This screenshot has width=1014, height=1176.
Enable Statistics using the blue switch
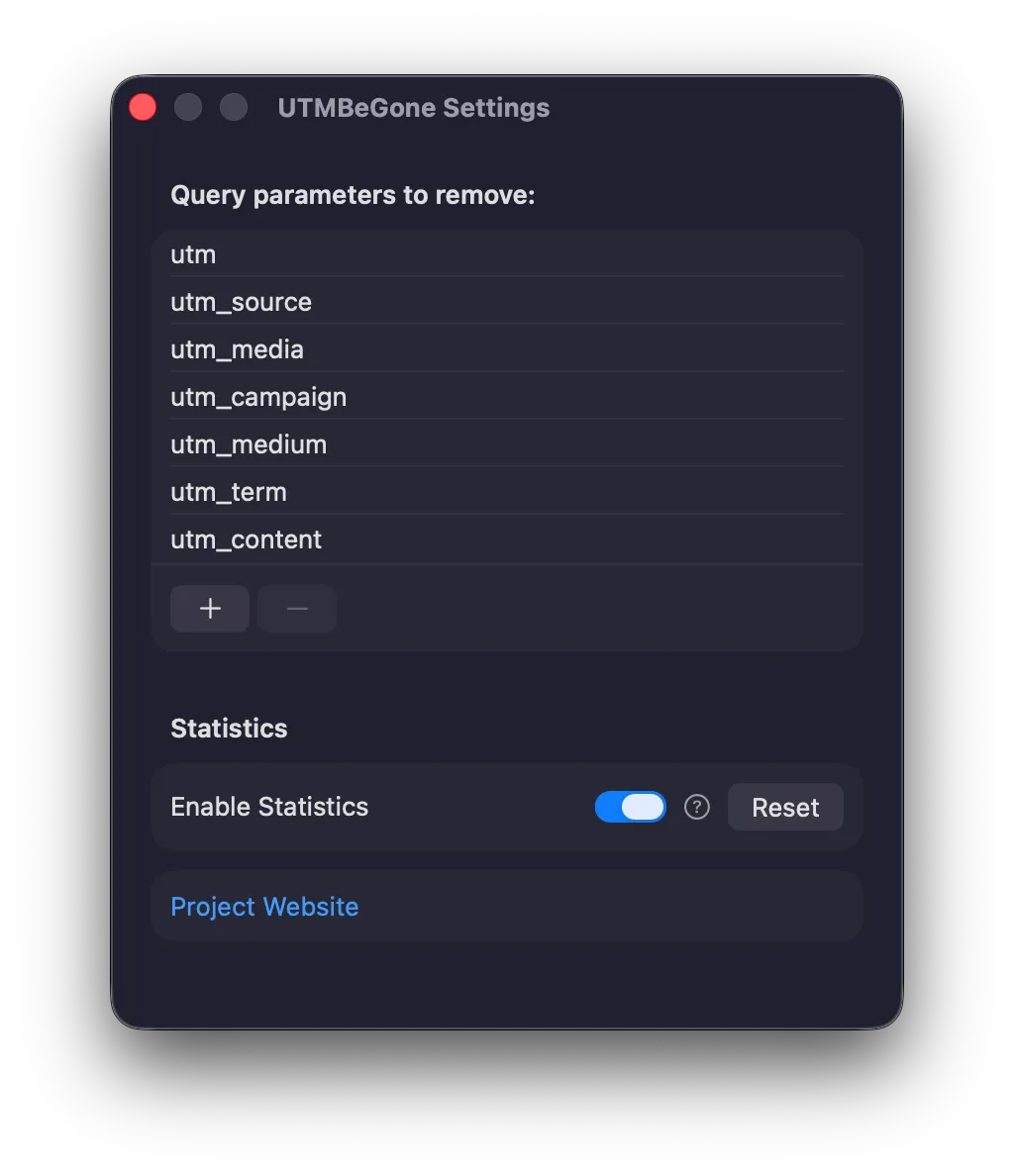(x=630, y=807)
